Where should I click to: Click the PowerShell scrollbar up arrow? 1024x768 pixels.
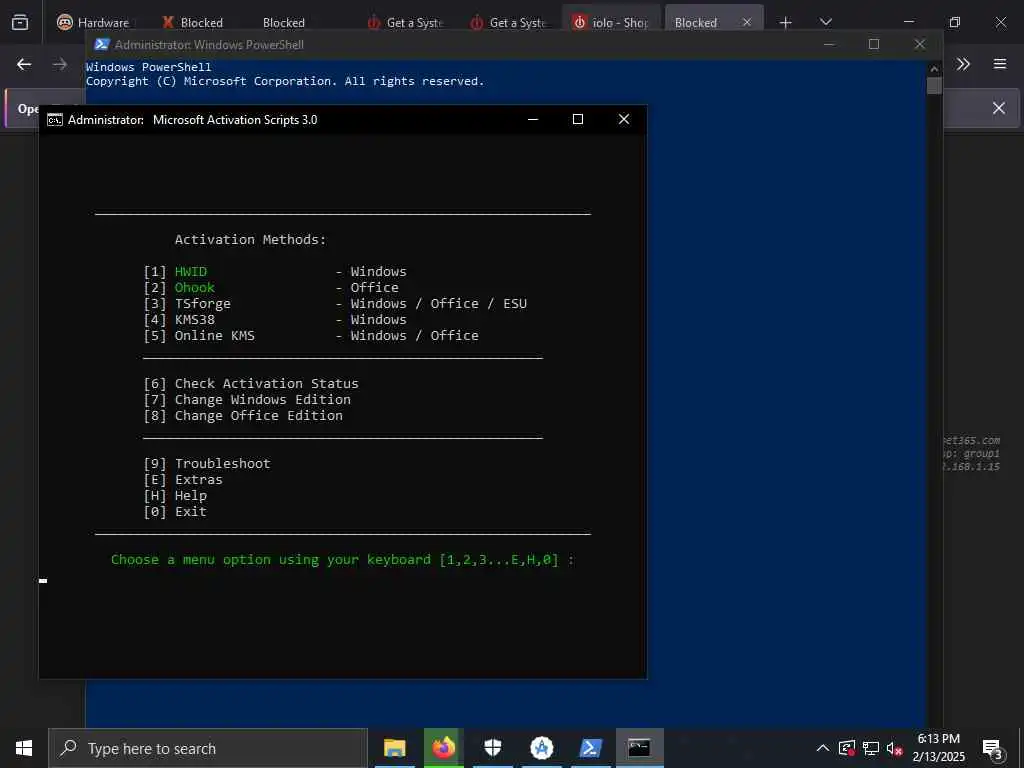point(934,68)
